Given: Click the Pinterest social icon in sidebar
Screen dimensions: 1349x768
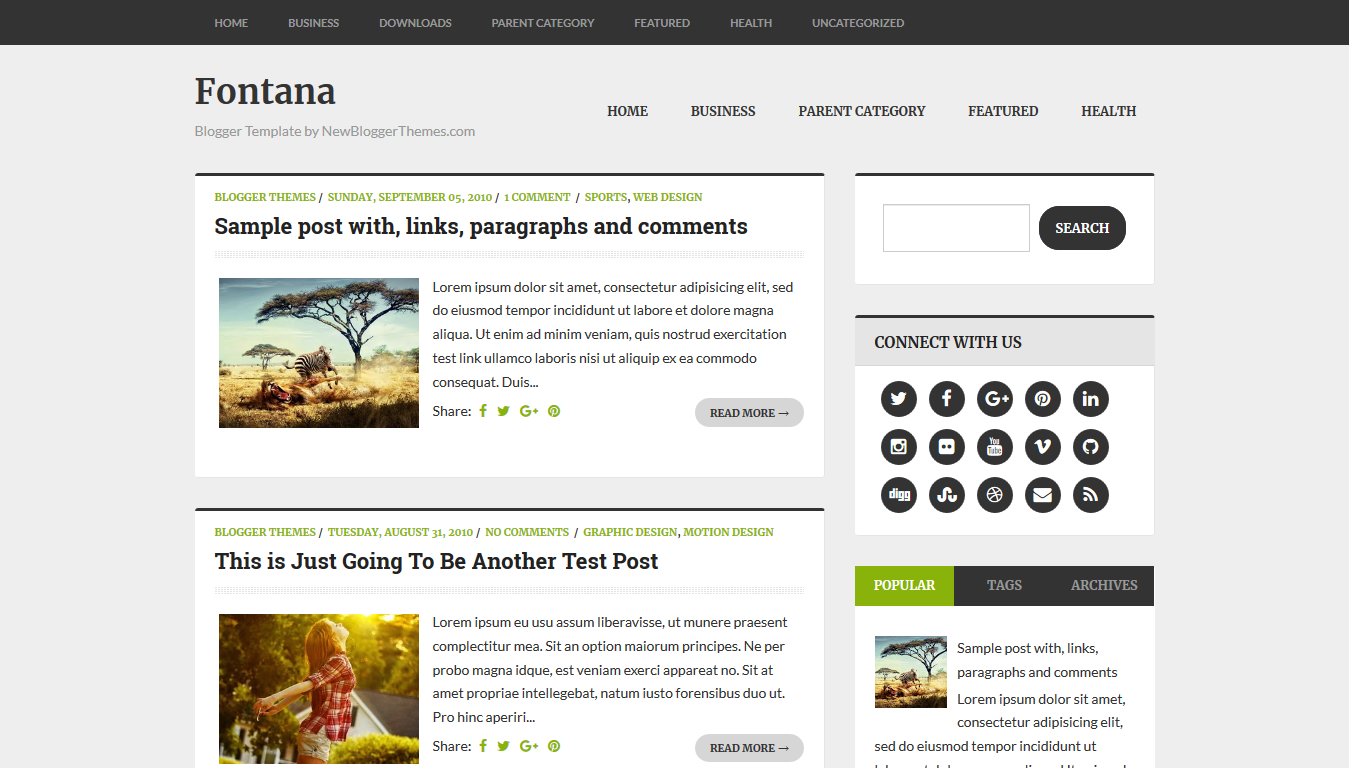Looking at the screenshot, I should [1042, 399].
